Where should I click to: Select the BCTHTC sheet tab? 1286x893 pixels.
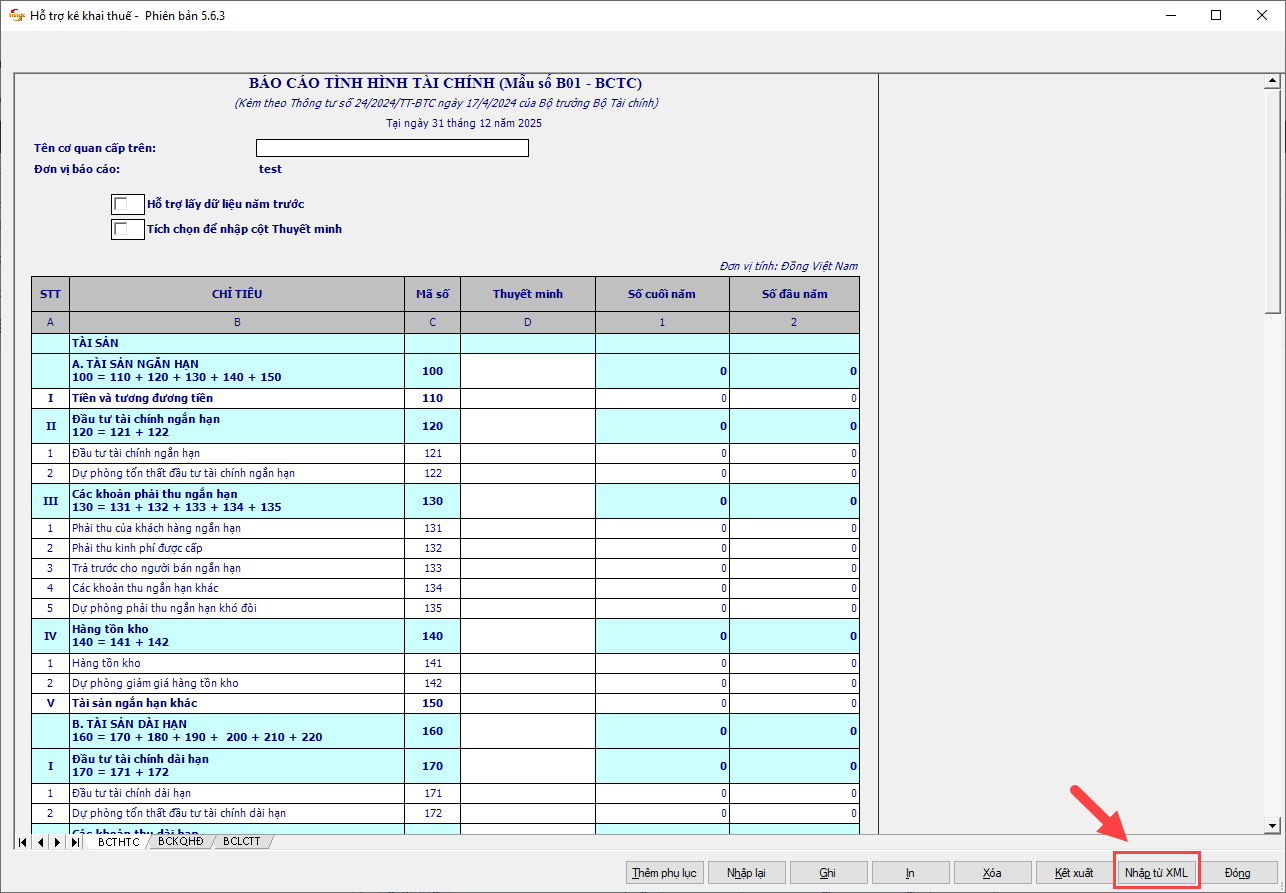point(118,842)
